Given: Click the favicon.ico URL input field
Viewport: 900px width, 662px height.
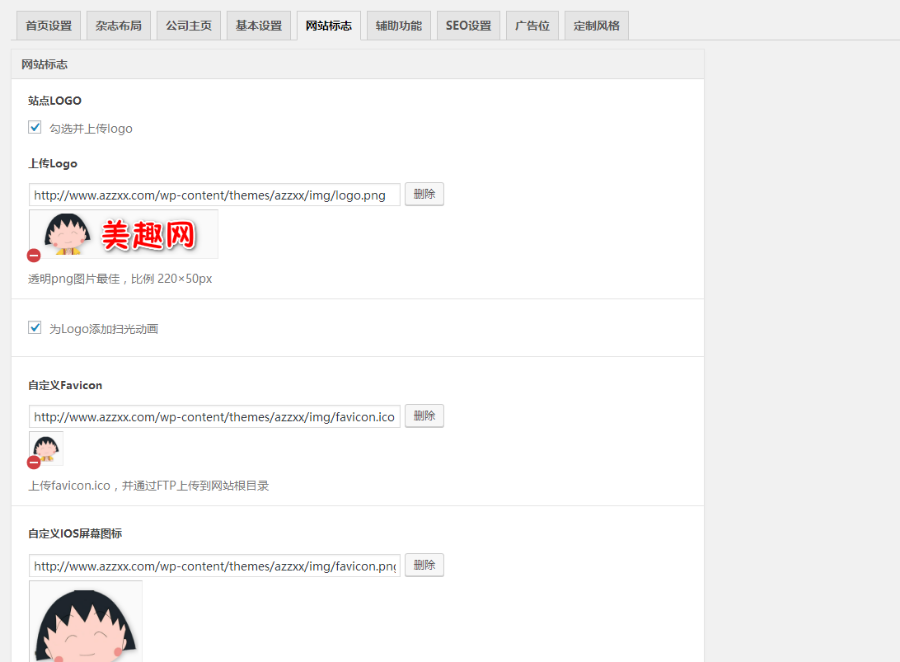Looking at the screenshot, I should pos(213,415).
